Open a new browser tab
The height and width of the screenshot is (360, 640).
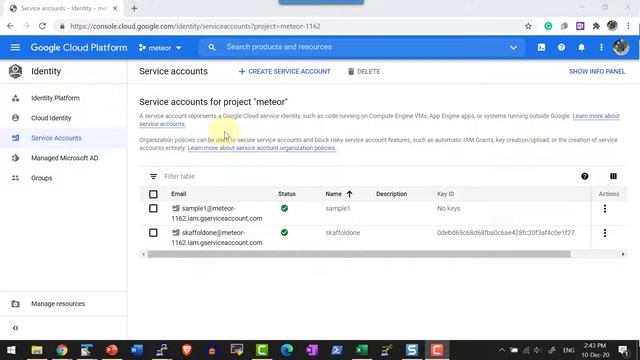[134, 8]
